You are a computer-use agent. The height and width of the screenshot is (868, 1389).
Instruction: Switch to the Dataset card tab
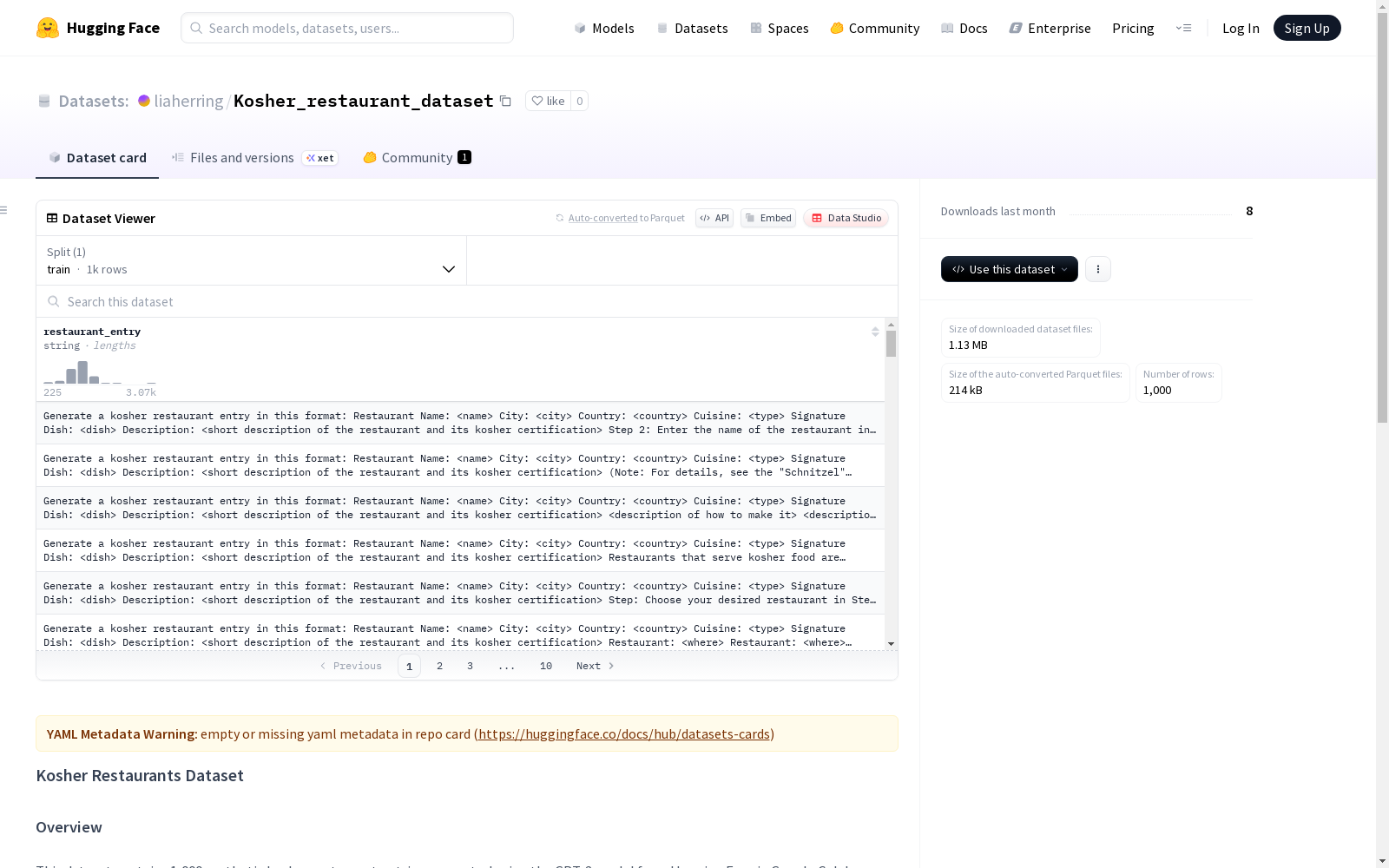click(97, 157)
